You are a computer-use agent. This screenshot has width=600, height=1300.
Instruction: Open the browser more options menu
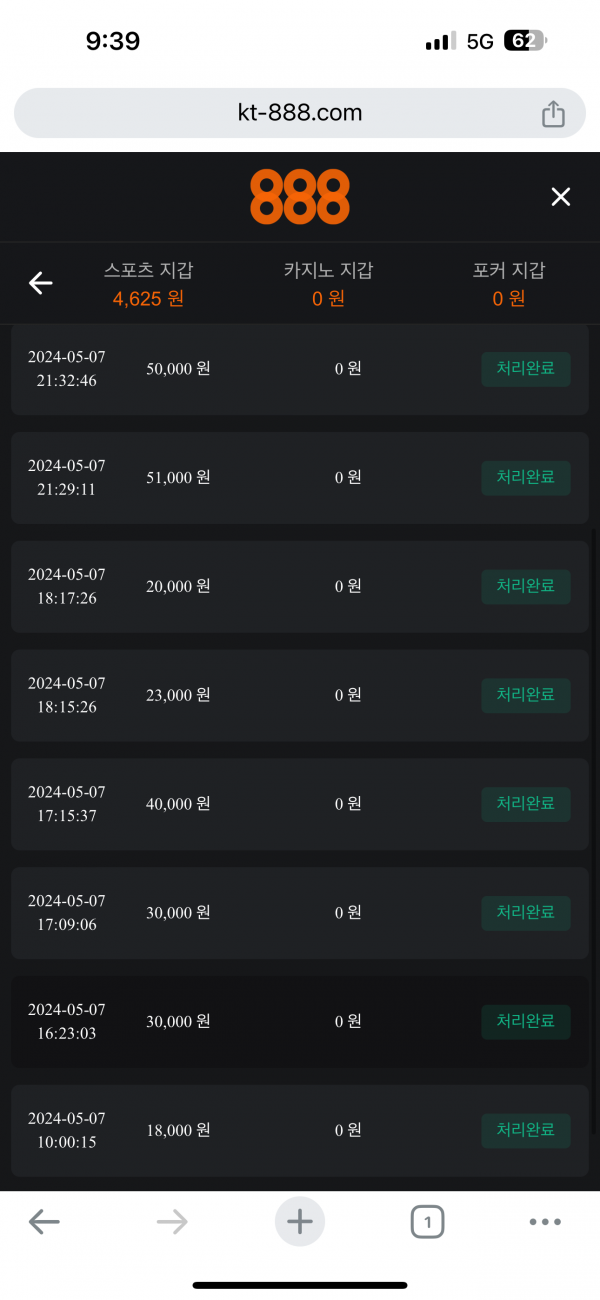point(545,1221)
